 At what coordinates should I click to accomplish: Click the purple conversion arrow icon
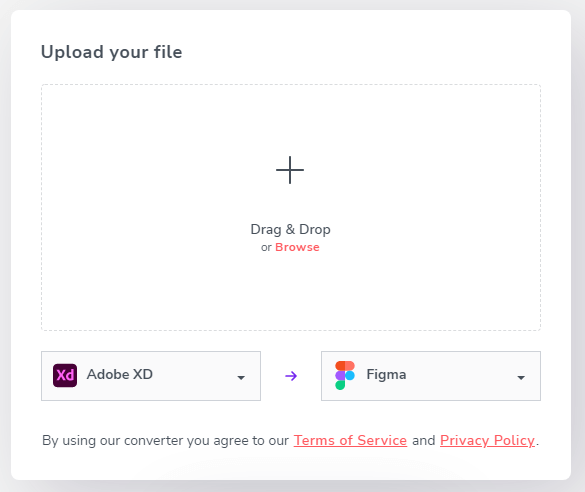(x=291, y=376)
